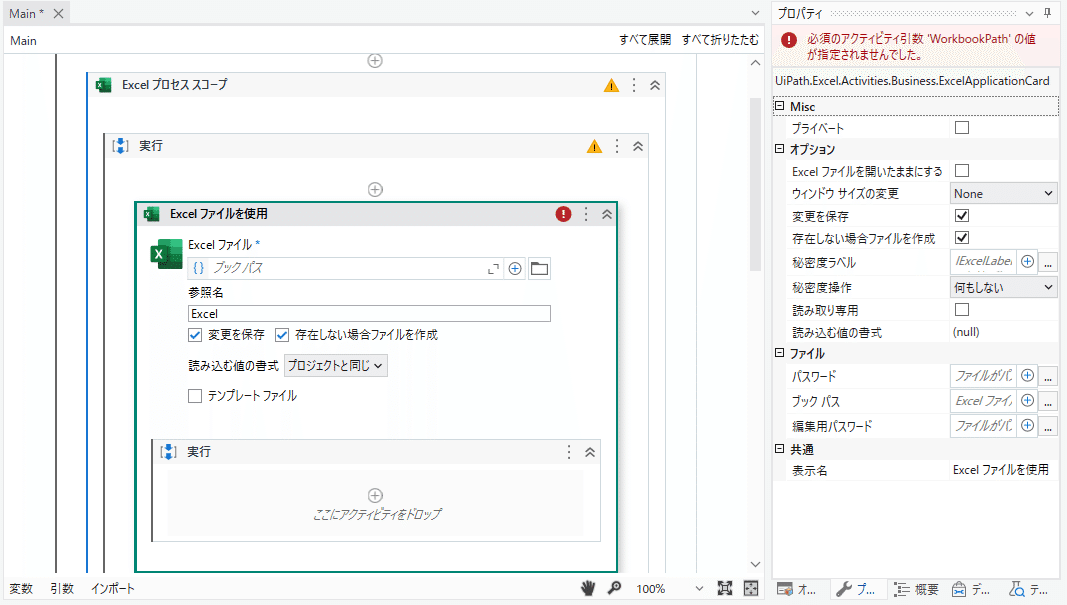Click plus icon in drop activity area
The image size is (1067, 605).
(x=375, y=495)
